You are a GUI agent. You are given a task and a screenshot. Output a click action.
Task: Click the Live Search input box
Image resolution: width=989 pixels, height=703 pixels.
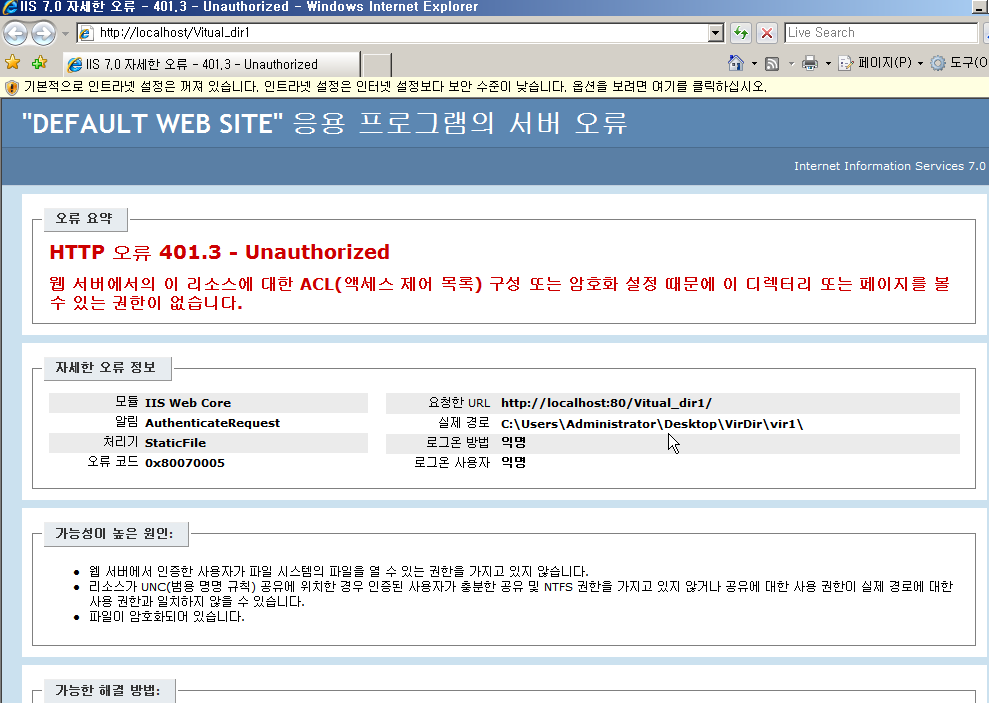[x=881, y=33]
